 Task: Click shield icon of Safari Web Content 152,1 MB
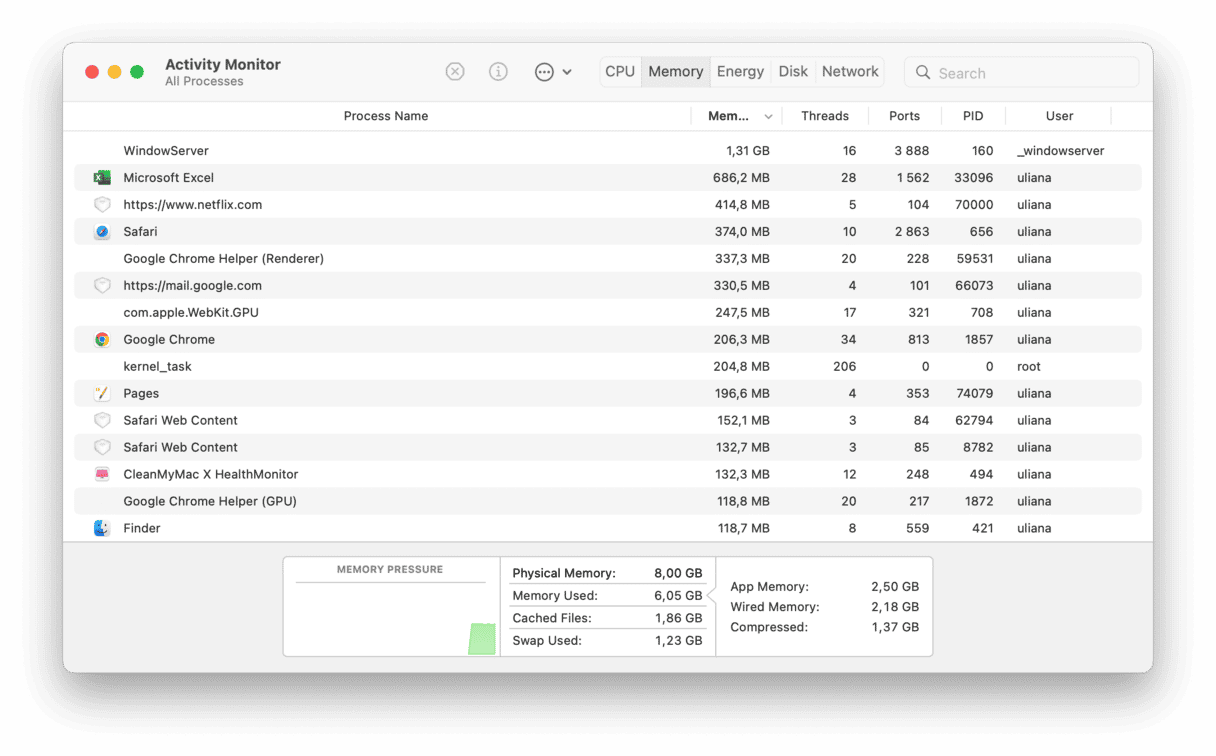coord(102,421)
